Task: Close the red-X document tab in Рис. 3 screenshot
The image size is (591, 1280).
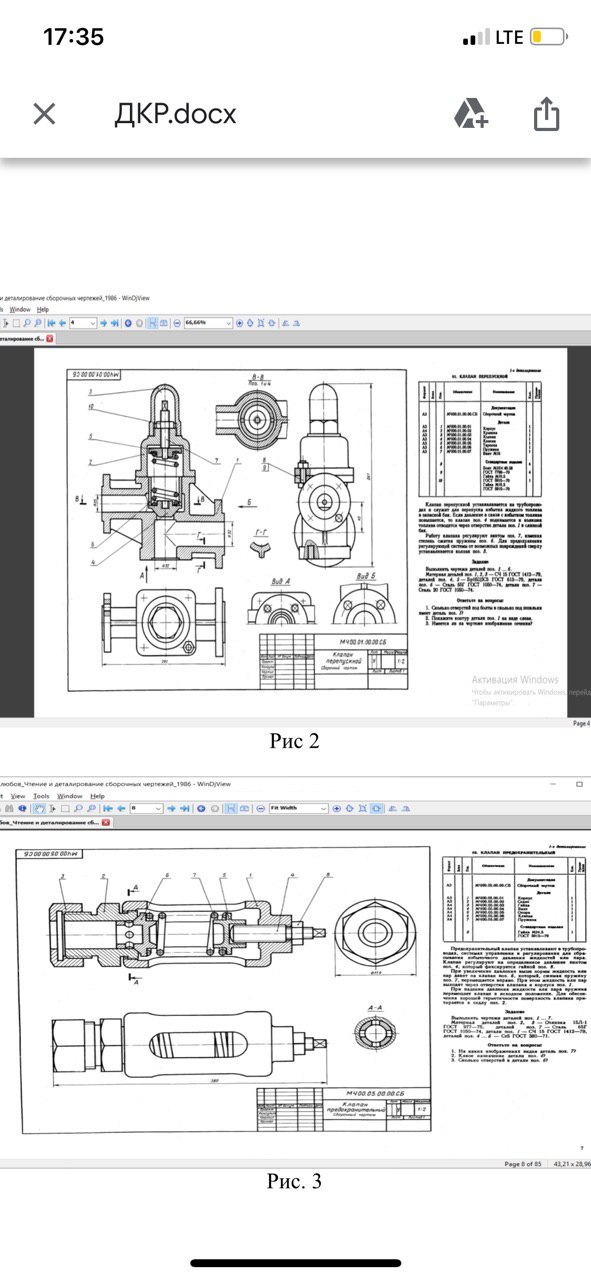Action: [105, 822]
